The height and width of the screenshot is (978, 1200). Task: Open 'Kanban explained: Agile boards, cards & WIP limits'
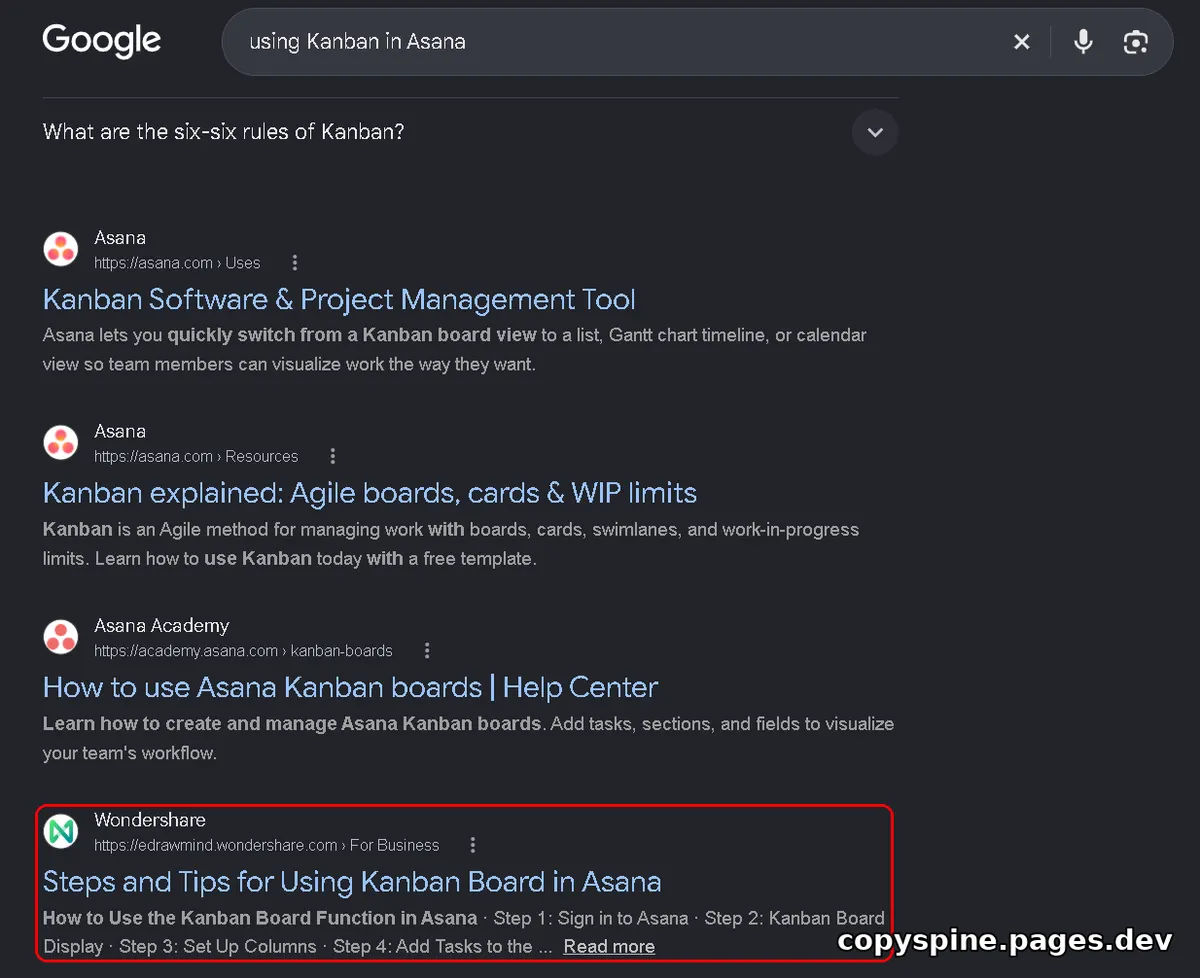tap(370, 492)
